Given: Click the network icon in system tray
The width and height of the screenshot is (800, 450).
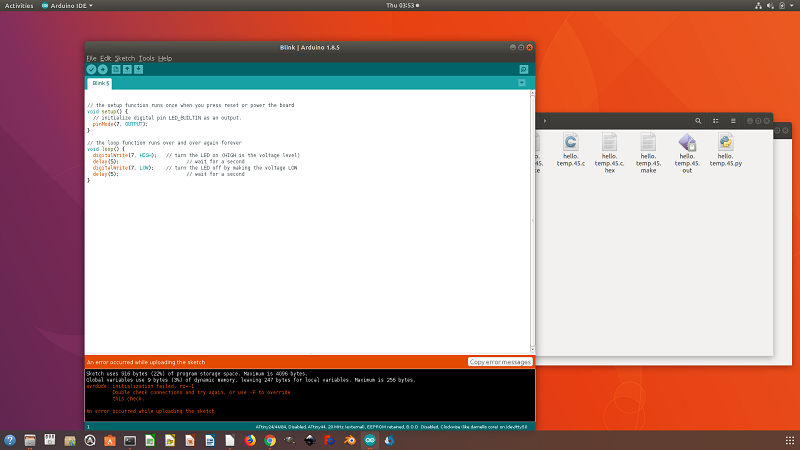Looking at the screenshot, I should 759,6.
